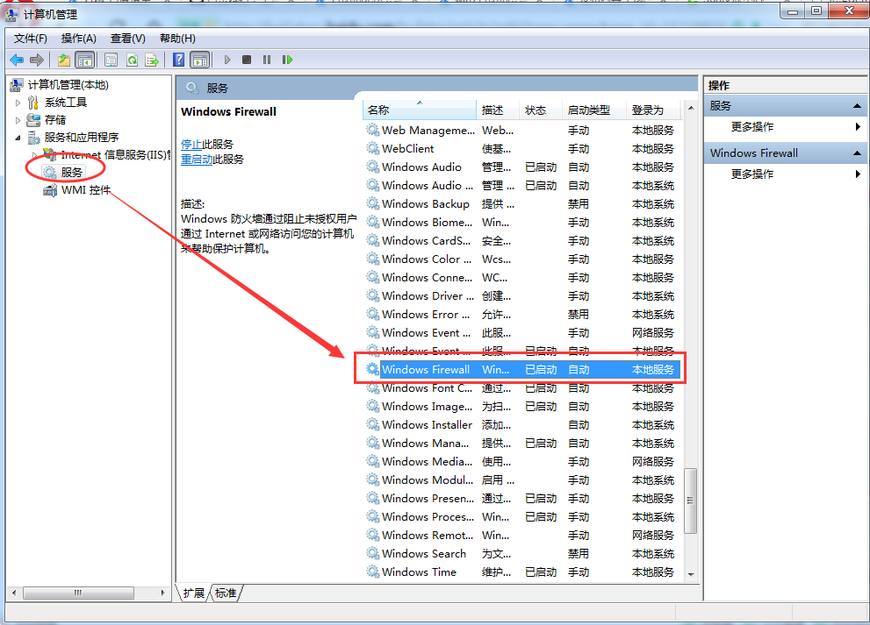Screen dimensions: 870x625
Task: Open the 文件(F) menu
Action: [31, 38]
